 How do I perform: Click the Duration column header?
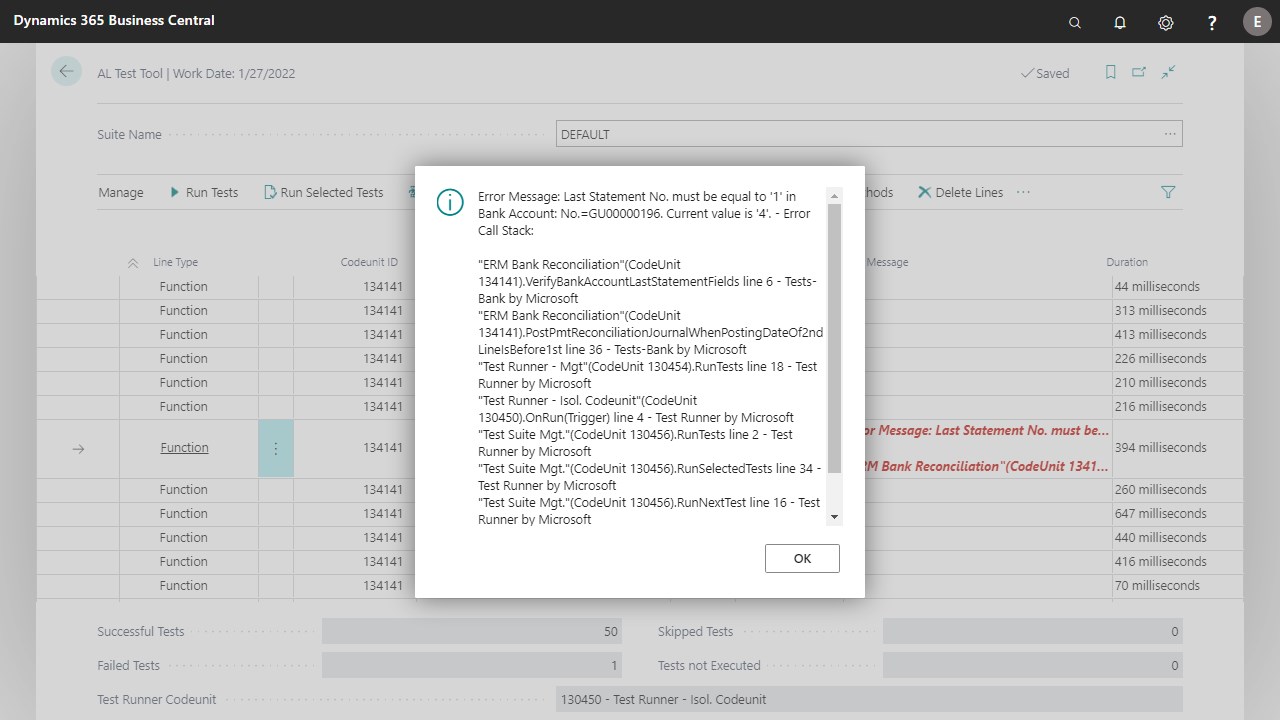click(x=1127, y=262)
